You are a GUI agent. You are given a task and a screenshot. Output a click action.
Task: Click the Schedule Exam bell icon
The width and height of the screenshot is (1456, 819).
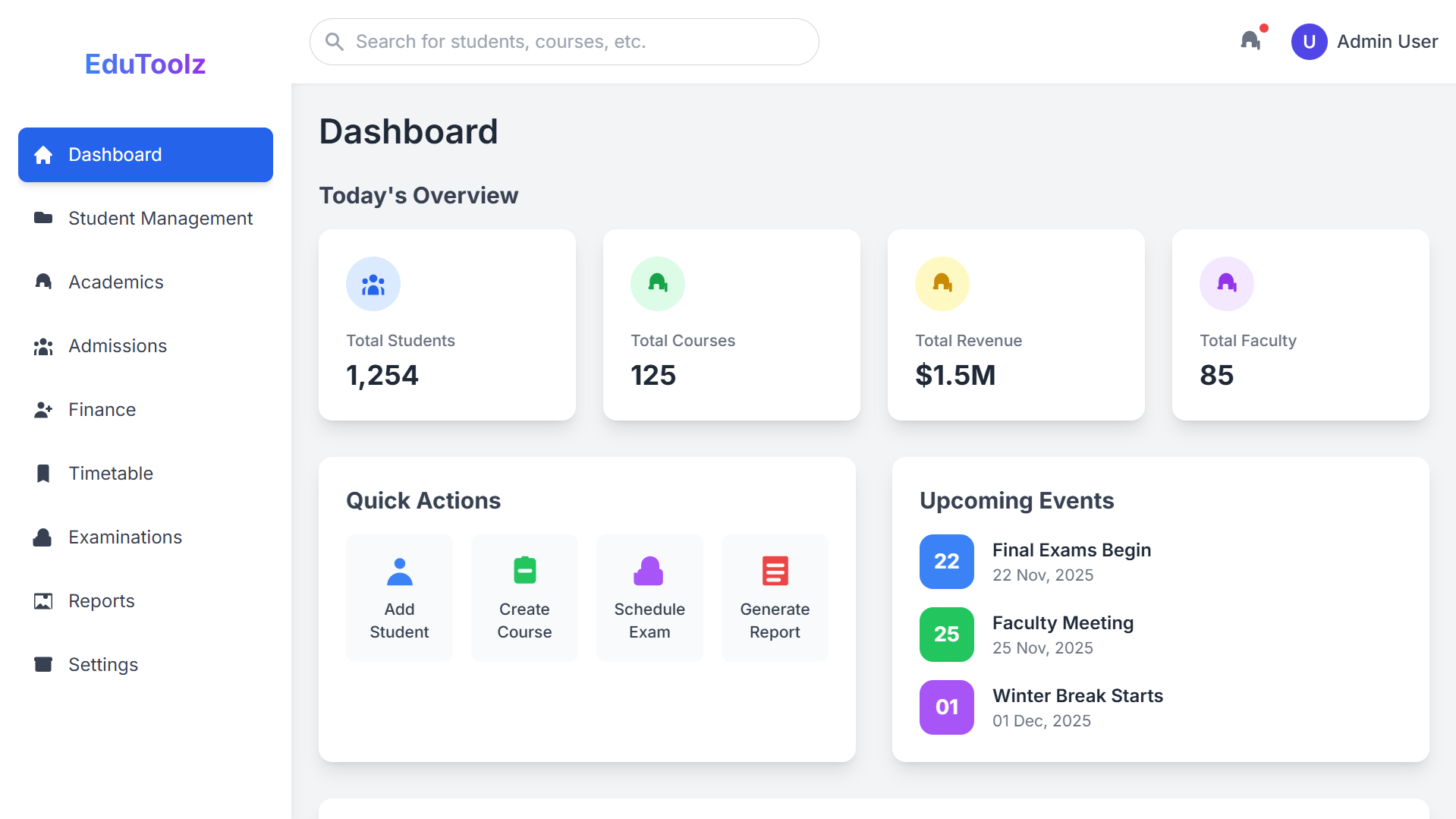649,570
